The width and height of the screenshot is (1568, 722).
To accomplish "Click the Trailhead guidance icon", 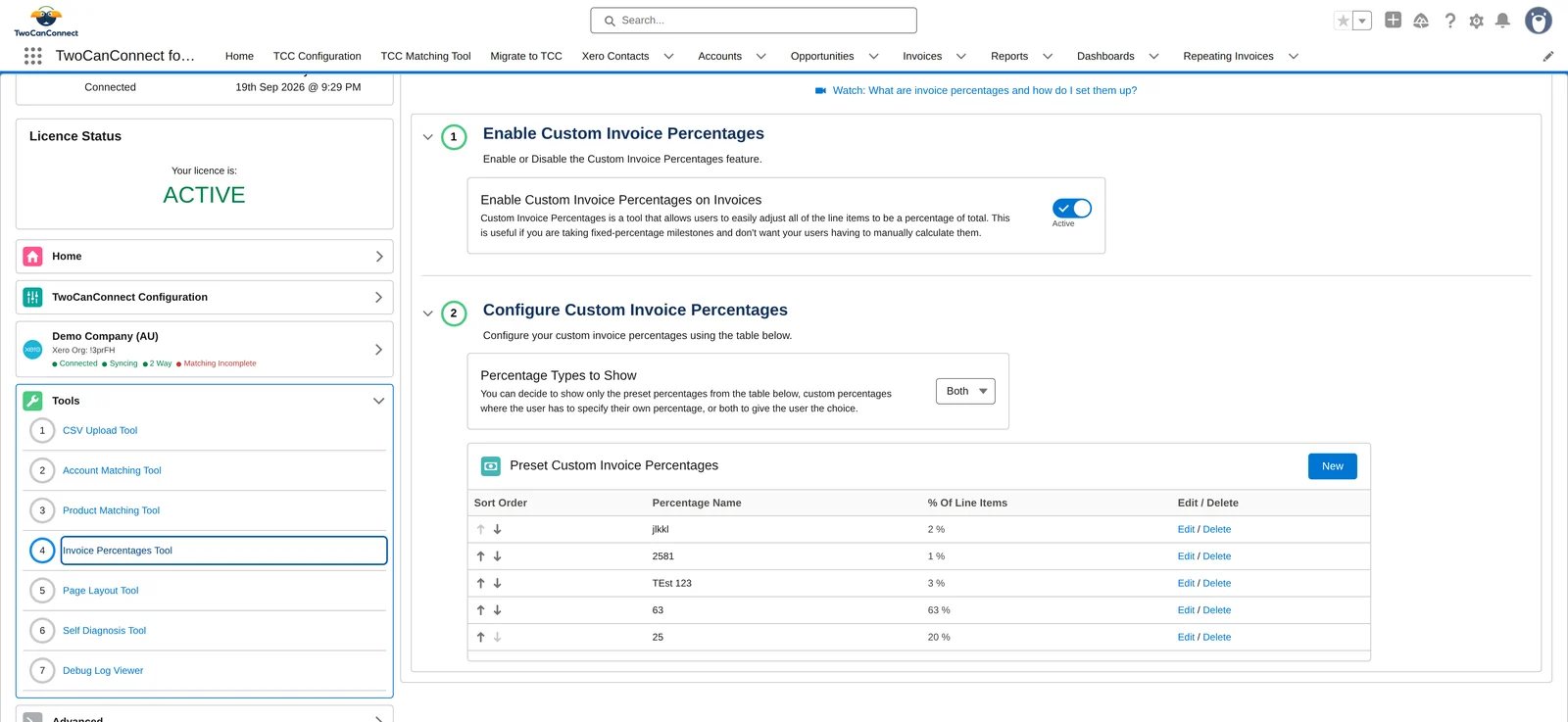I will tap(1421, 21).
